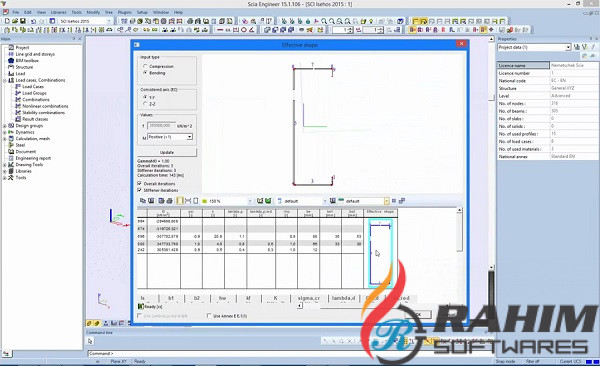600x366 pixels.
Task: Open the Modify menu
Action: coord(93,12)
